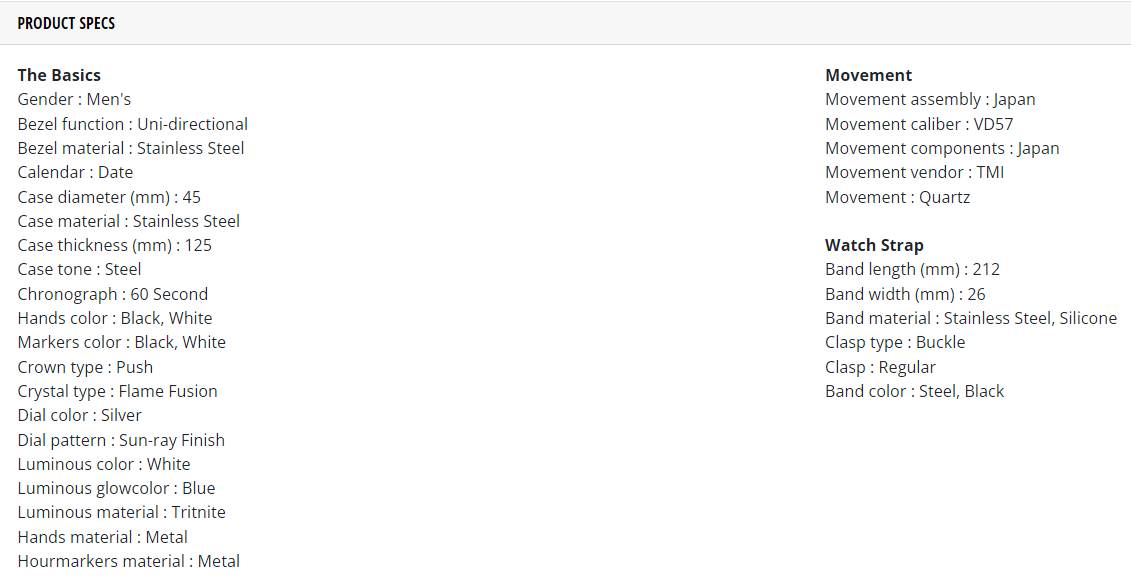Screen dimensions: 1131x579
Task: Click the PRODUCT SPECS section header
Action: pyautogui.click(x=66, y=23)
